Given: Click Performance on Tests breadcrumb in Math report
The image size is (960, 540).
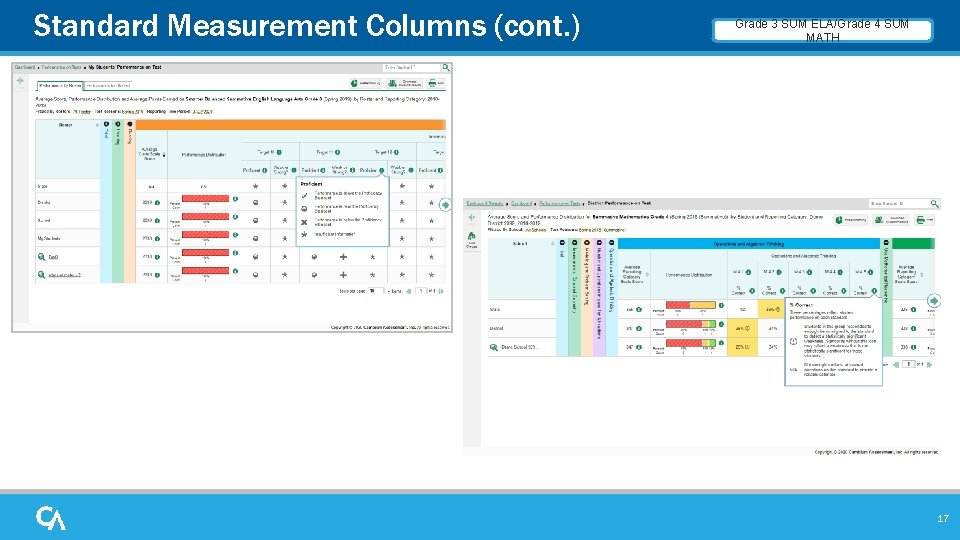Looking at the screenshot, I should pyautogui.click(x=559, y=203).
